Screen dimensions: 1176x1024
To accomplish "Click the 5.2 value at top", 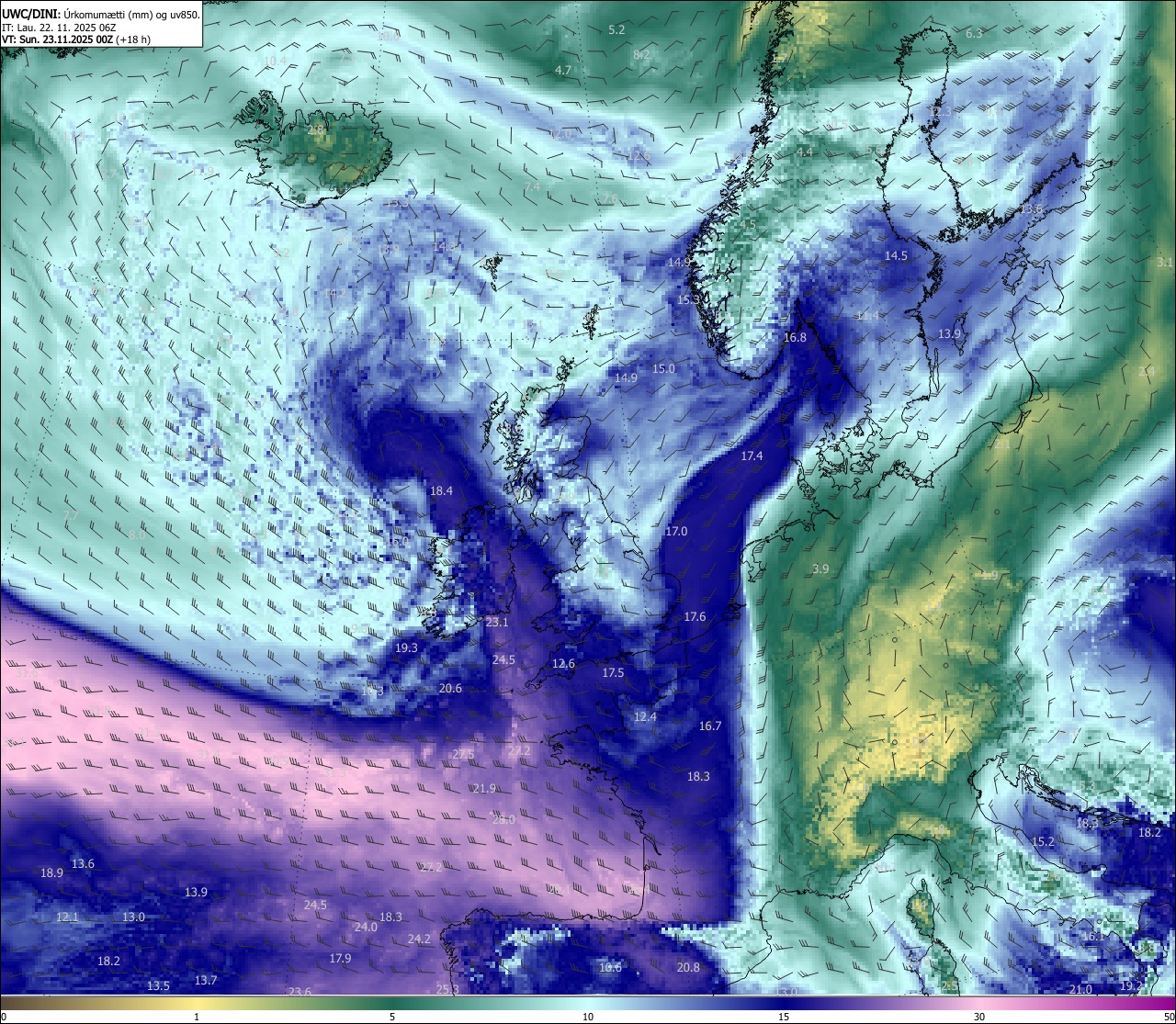I will click(616, 30).
